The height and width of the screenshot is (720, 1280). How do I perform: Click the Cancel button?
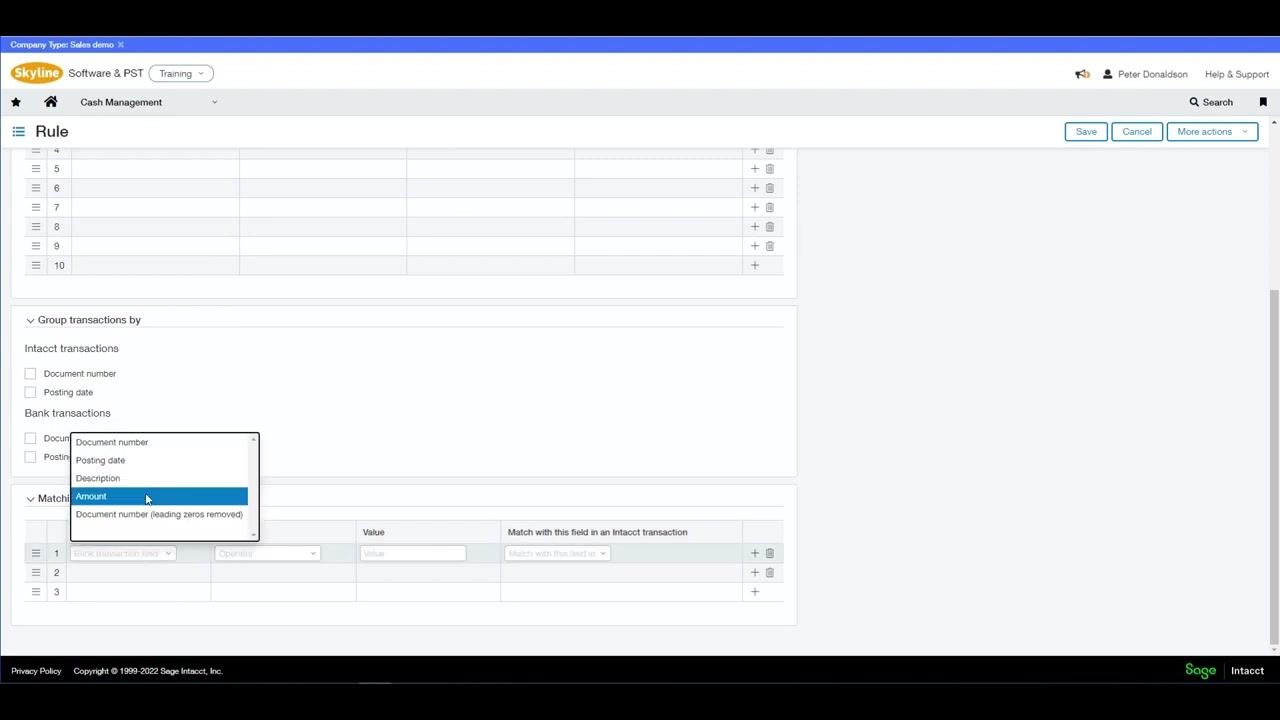pos(1137,132)
